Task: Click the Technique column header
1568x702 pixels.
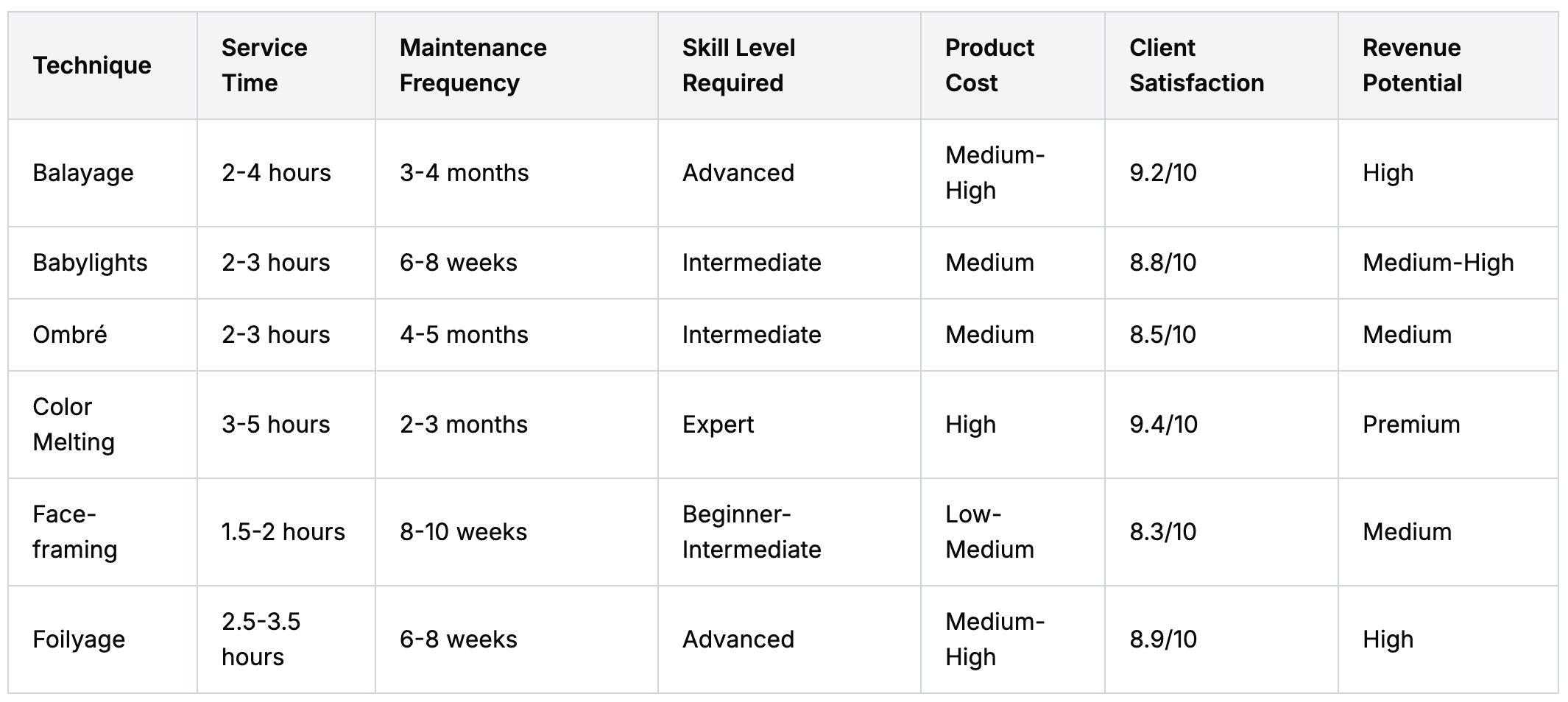Action: (92, 65)
